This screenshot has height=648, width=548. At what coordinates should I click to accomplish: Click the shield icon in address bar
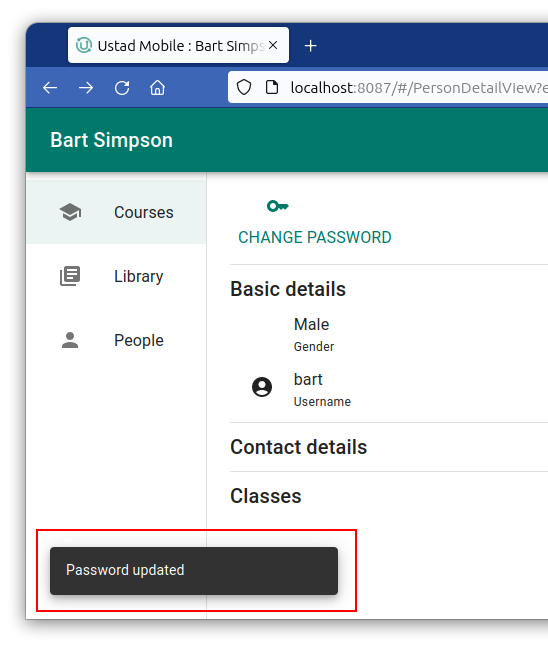[x=244, y=87]
